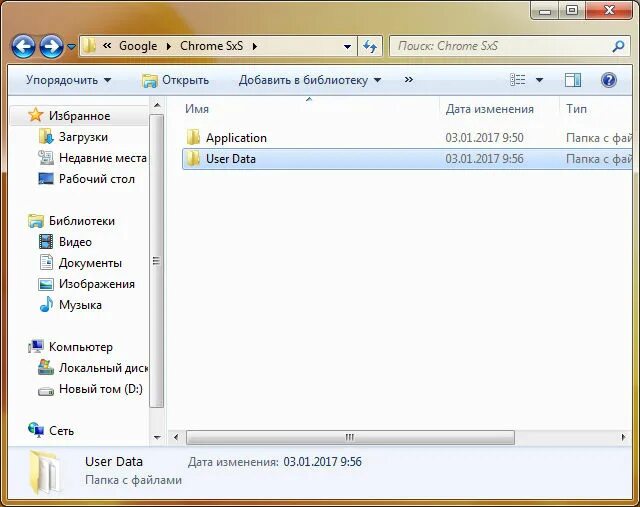This screenshot has width=640, height=507.
Task: Click the Chrome SxS search field
Action: click(500, 46)
